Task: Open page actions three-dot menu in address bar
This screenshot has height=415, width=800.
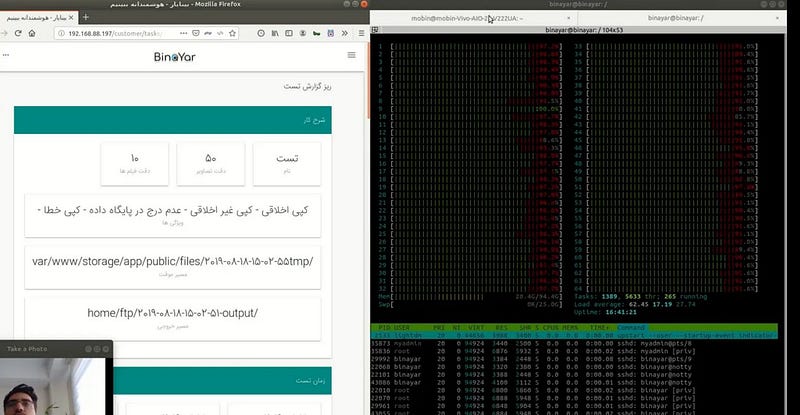Action: 184,33
